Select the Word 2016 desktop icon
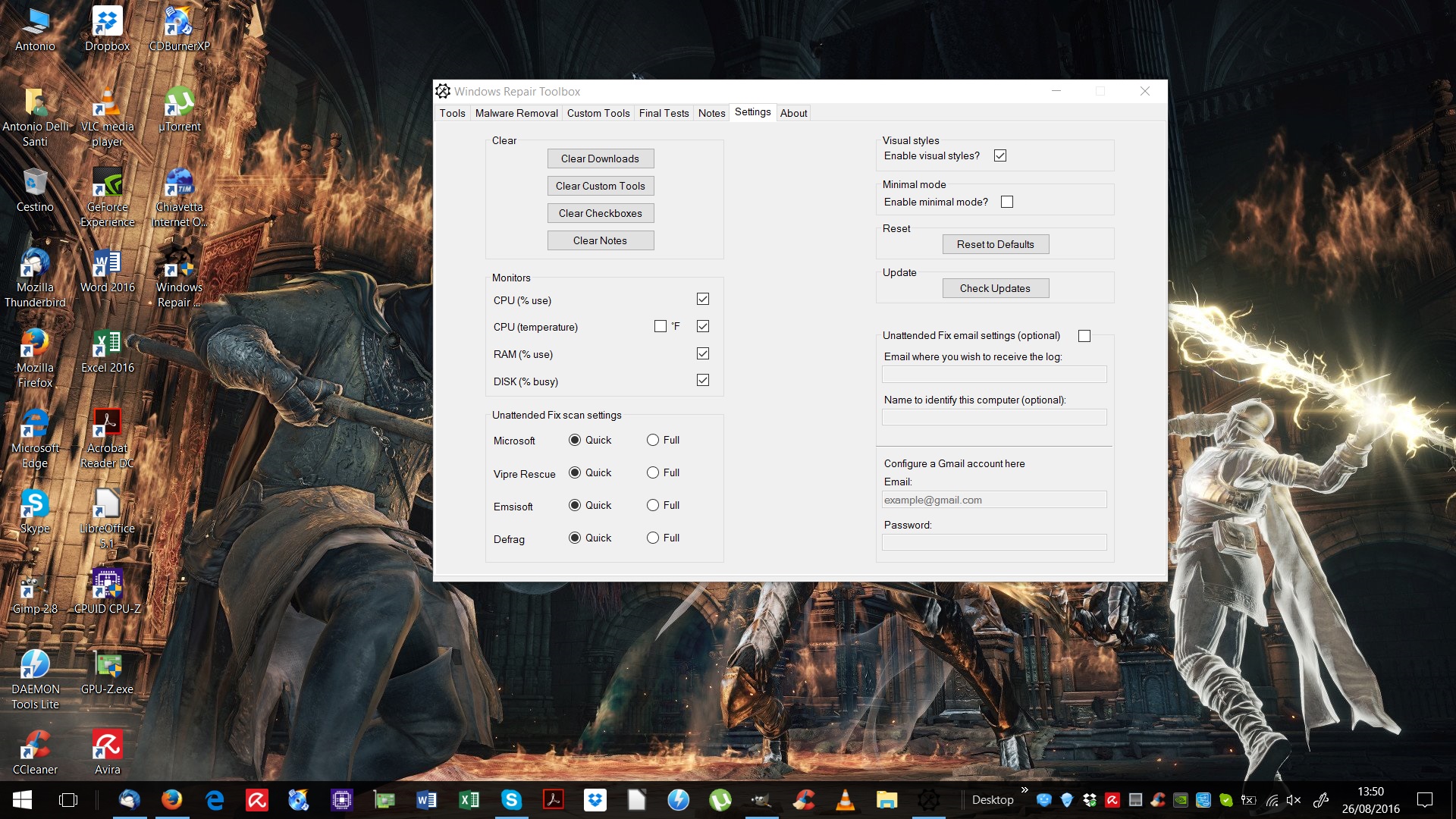This screenshot has height=819, width=1456. tap(107, 271)
